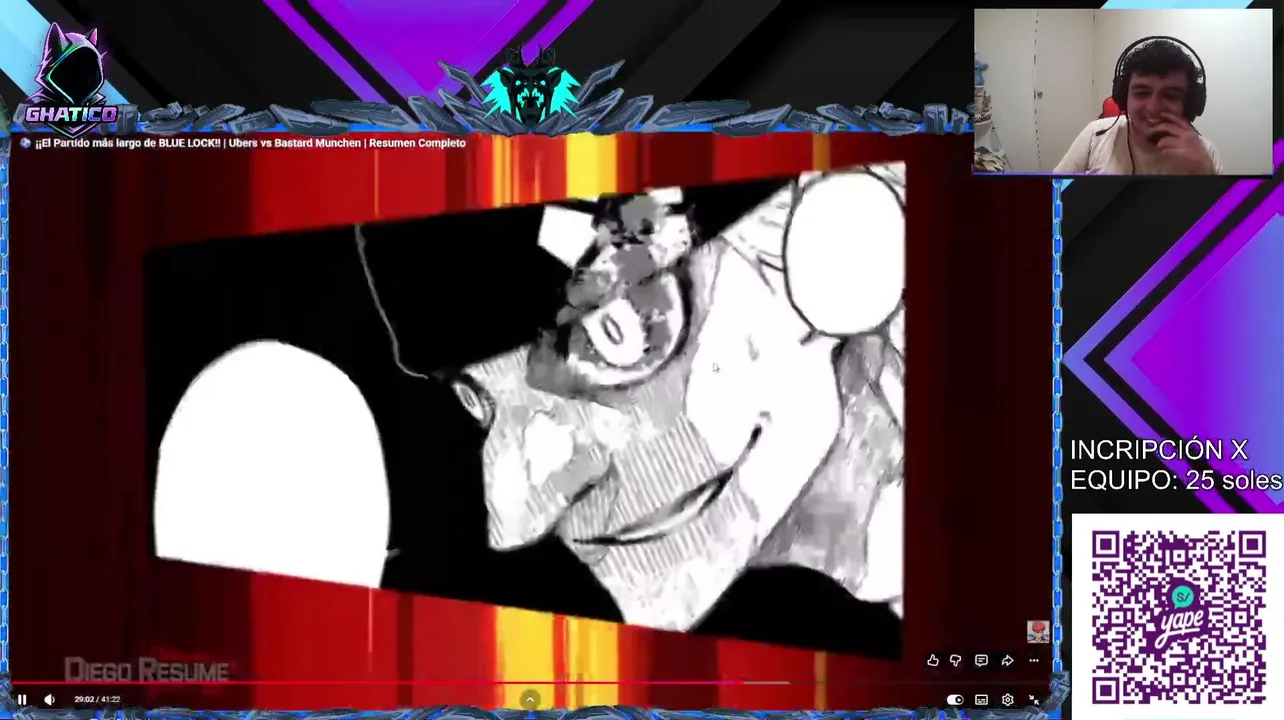Exit fullscreen mode with the arrows icon
Viewport: 1284px width, 720px height.
1034,700
